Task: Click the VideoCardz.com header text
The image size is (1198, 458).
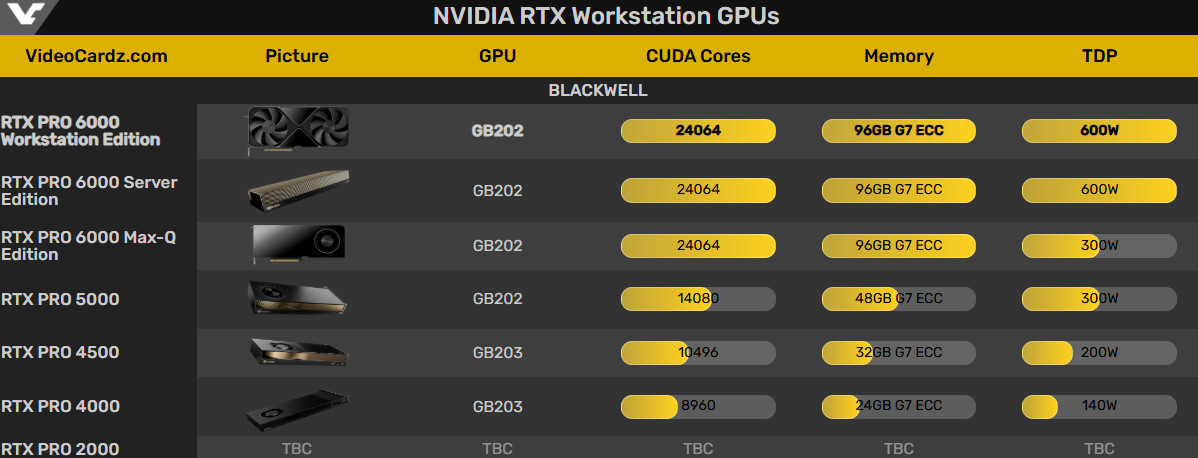Action: tap(96, 56)
